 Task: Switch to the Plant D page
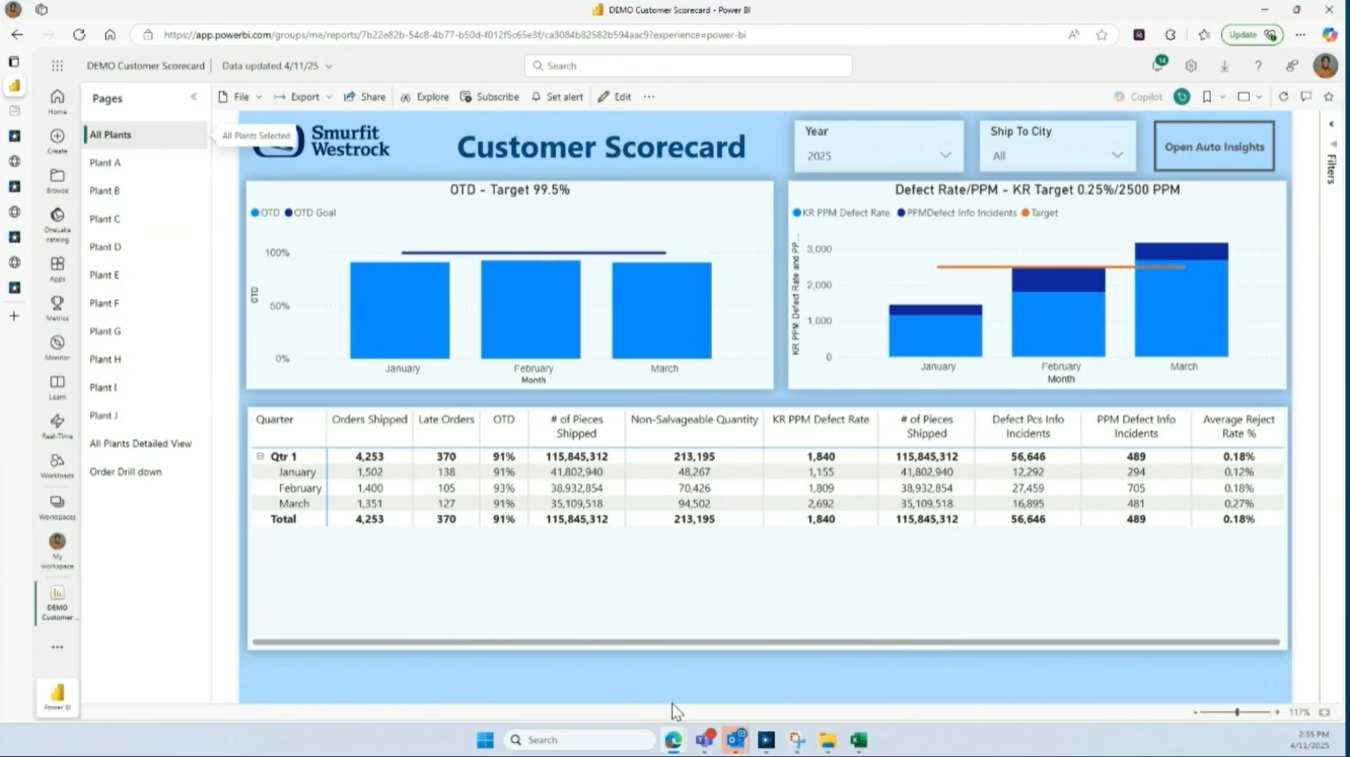coord(144,247)
